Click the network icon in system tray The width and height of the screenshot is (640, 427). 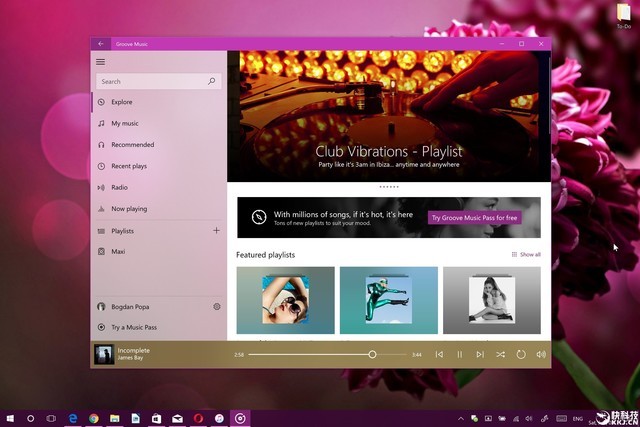coord(516,418)
